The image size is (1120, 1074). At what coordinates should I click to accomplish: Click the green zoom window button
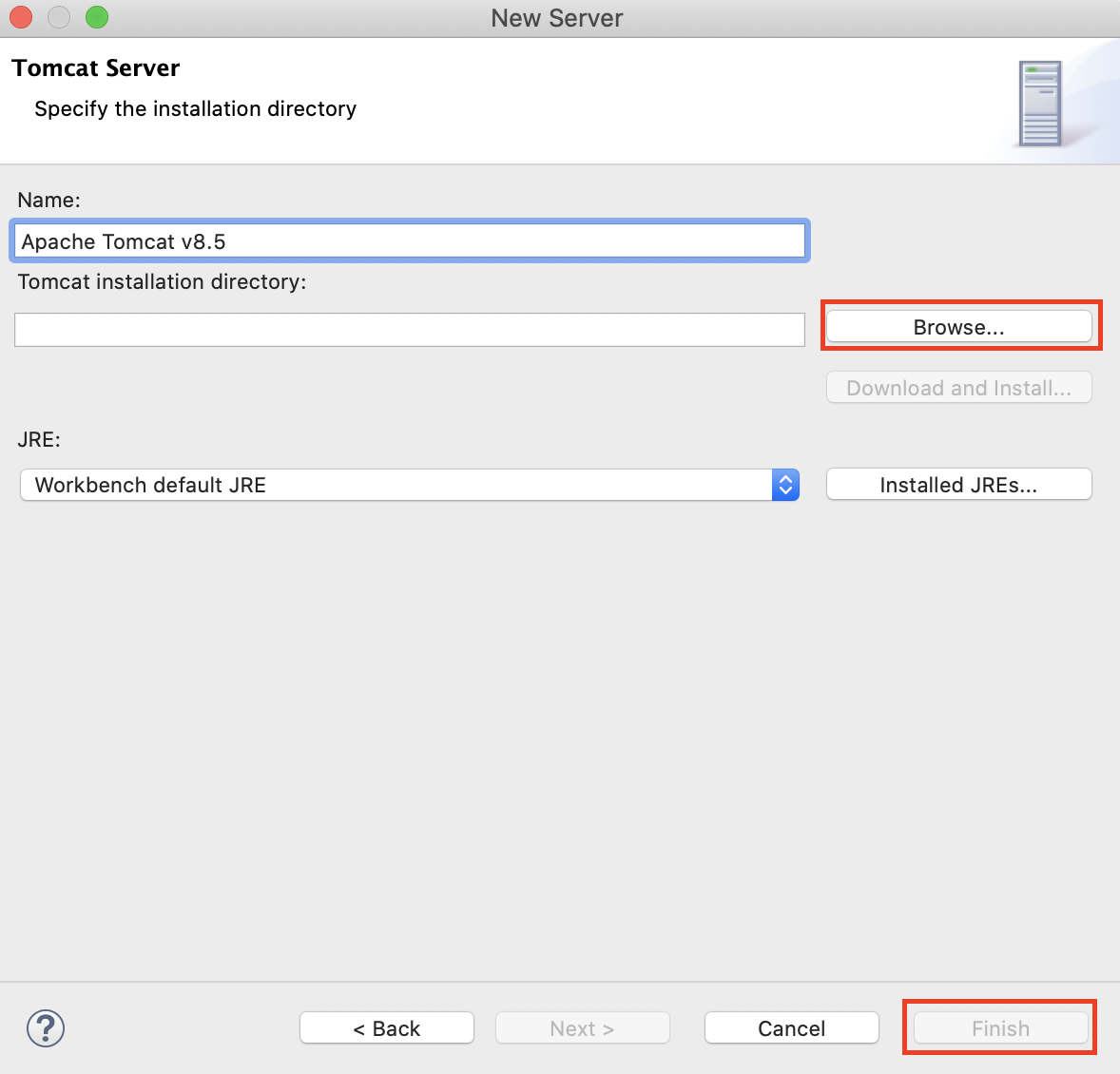97,17
